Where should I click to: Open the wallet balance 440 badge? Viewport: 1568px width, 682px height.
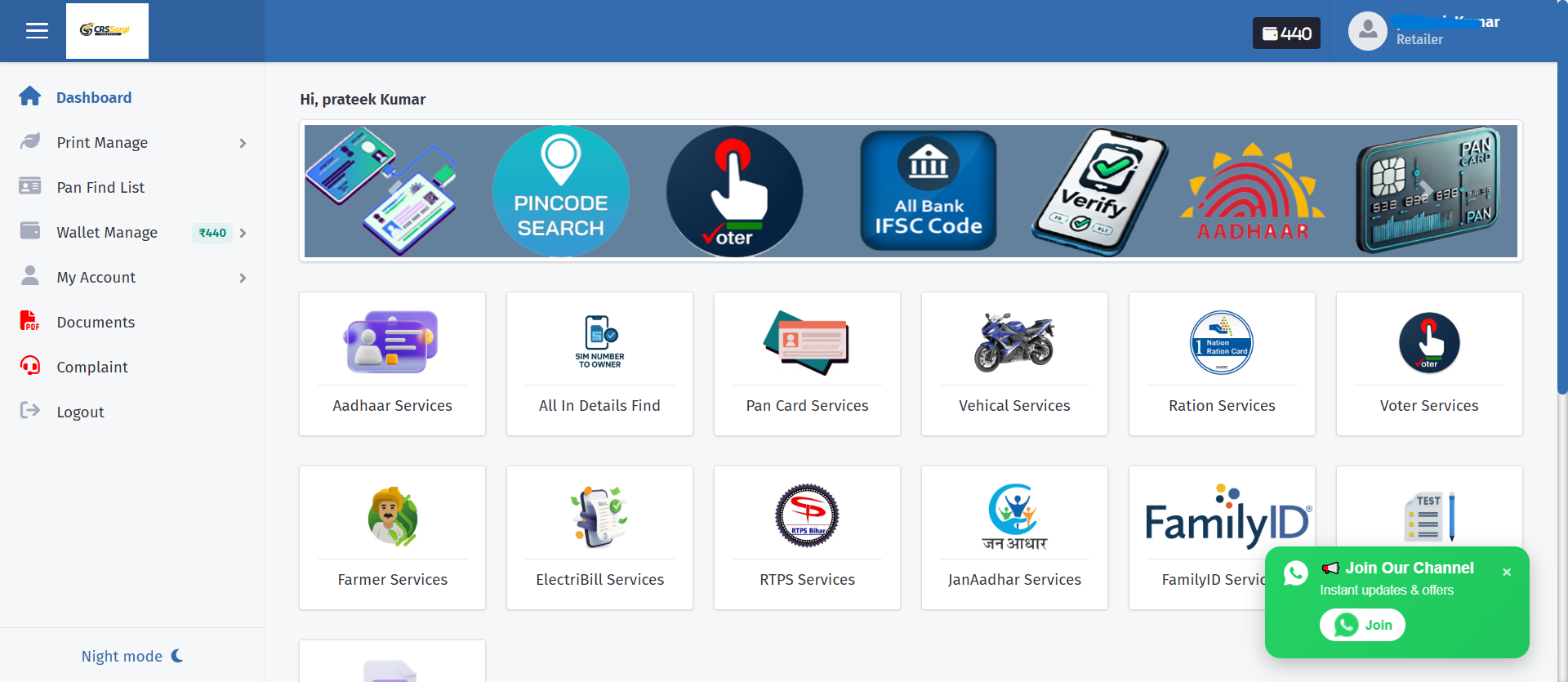click(x=1286, y=33)
